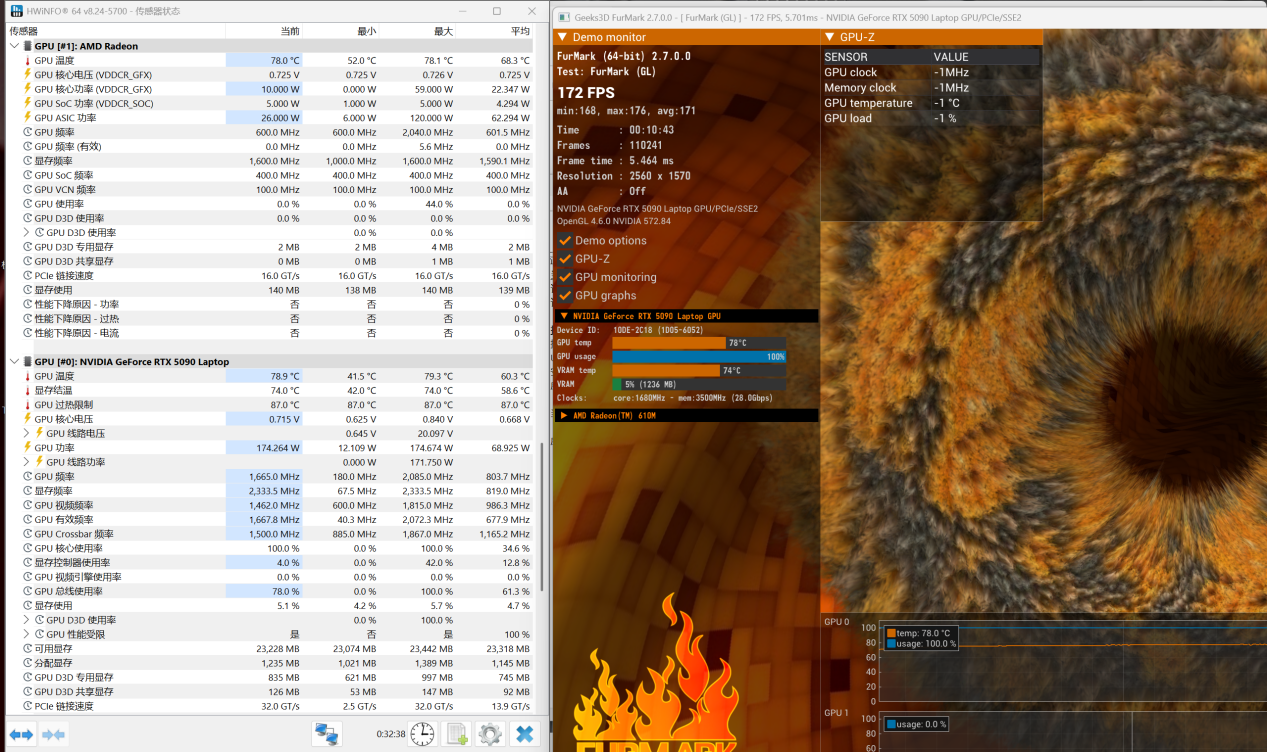The width and height of the screenshot is (1267, 752).
Task: Click the 平均 column header
Action: coord(520,31)
